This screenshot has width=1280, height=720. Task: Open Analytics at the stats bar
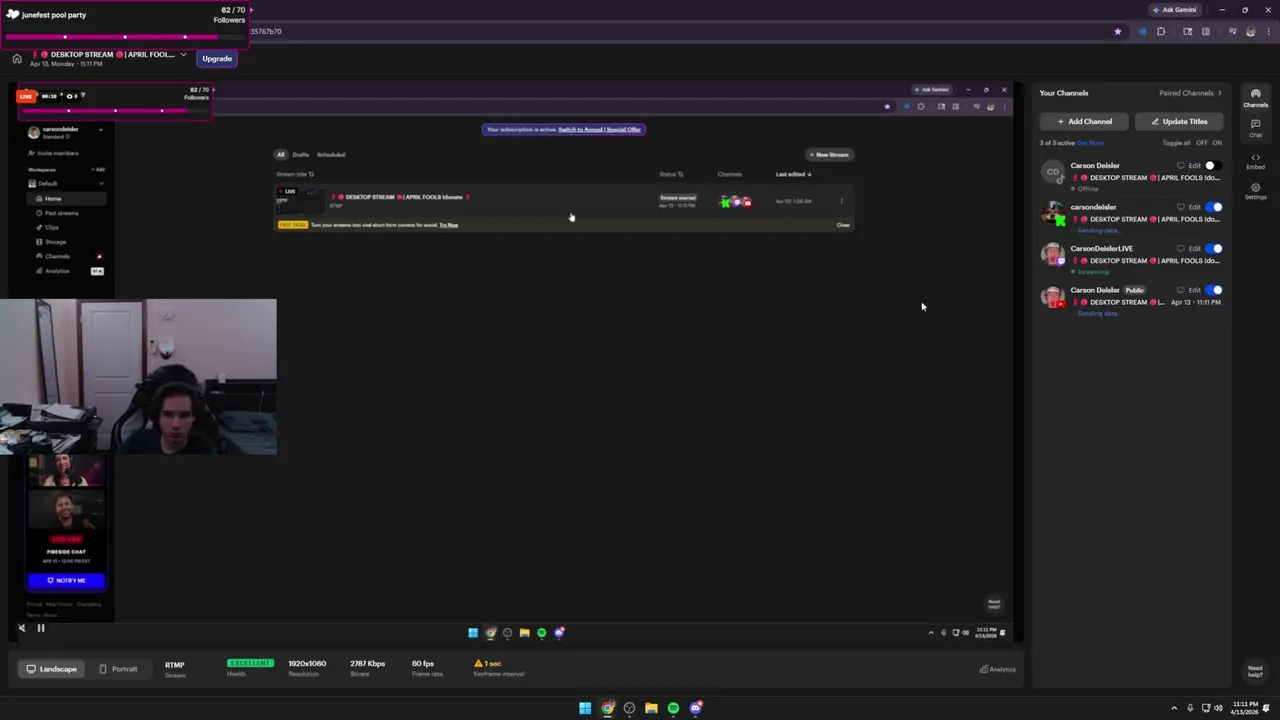pyautogui.click(x=998, y=669)
